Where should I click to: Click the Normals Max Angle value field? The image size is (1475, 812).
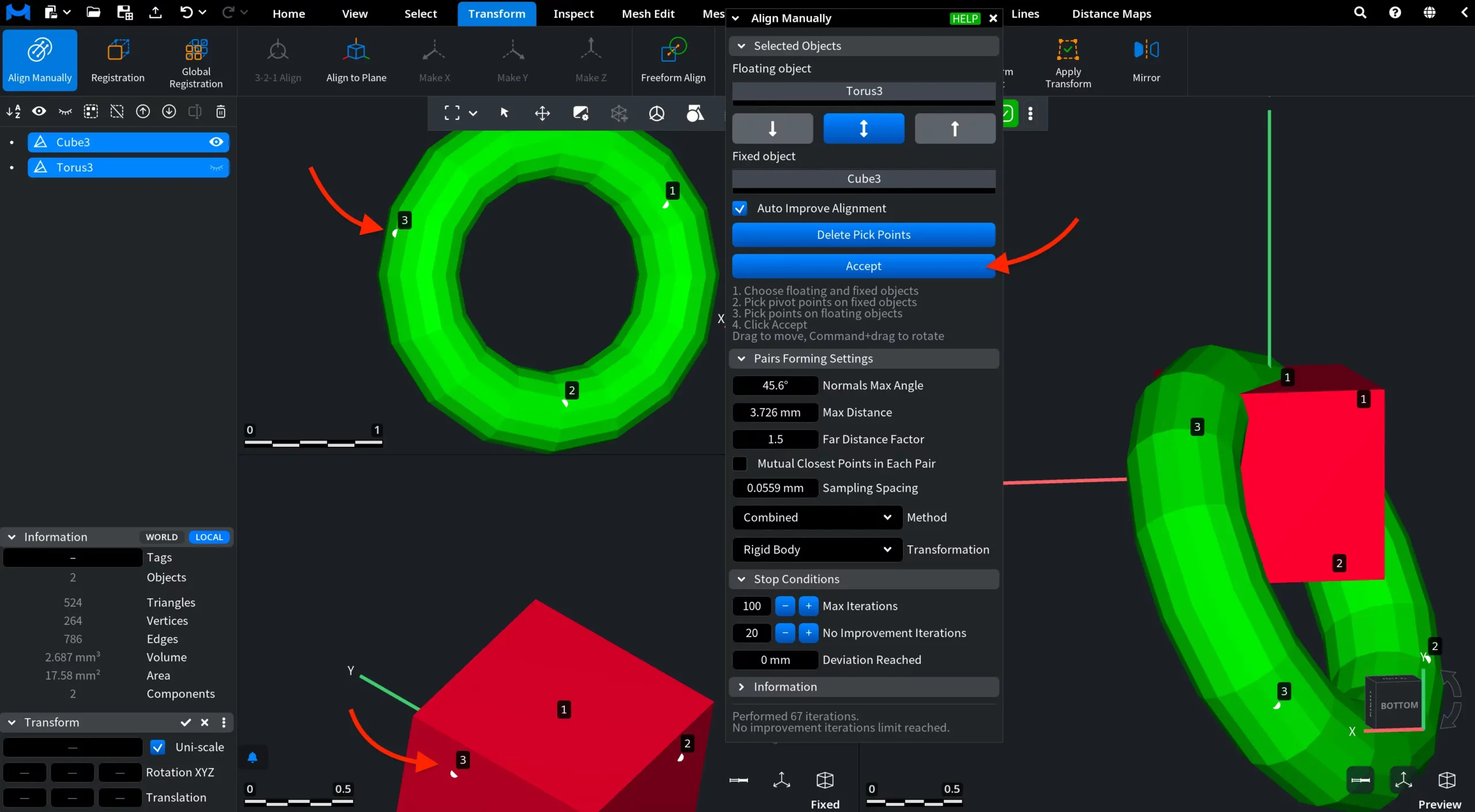click(775, 386)
